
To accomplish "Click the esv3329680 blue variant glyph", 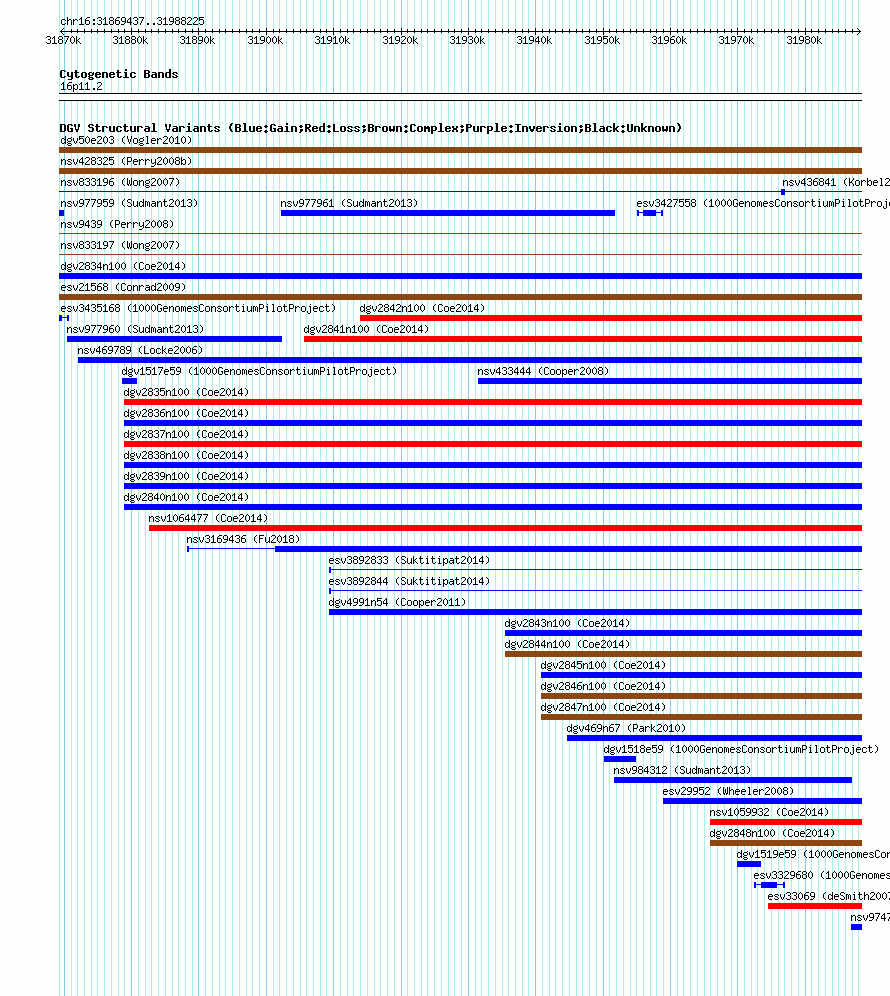I will [x=769, y=885].
